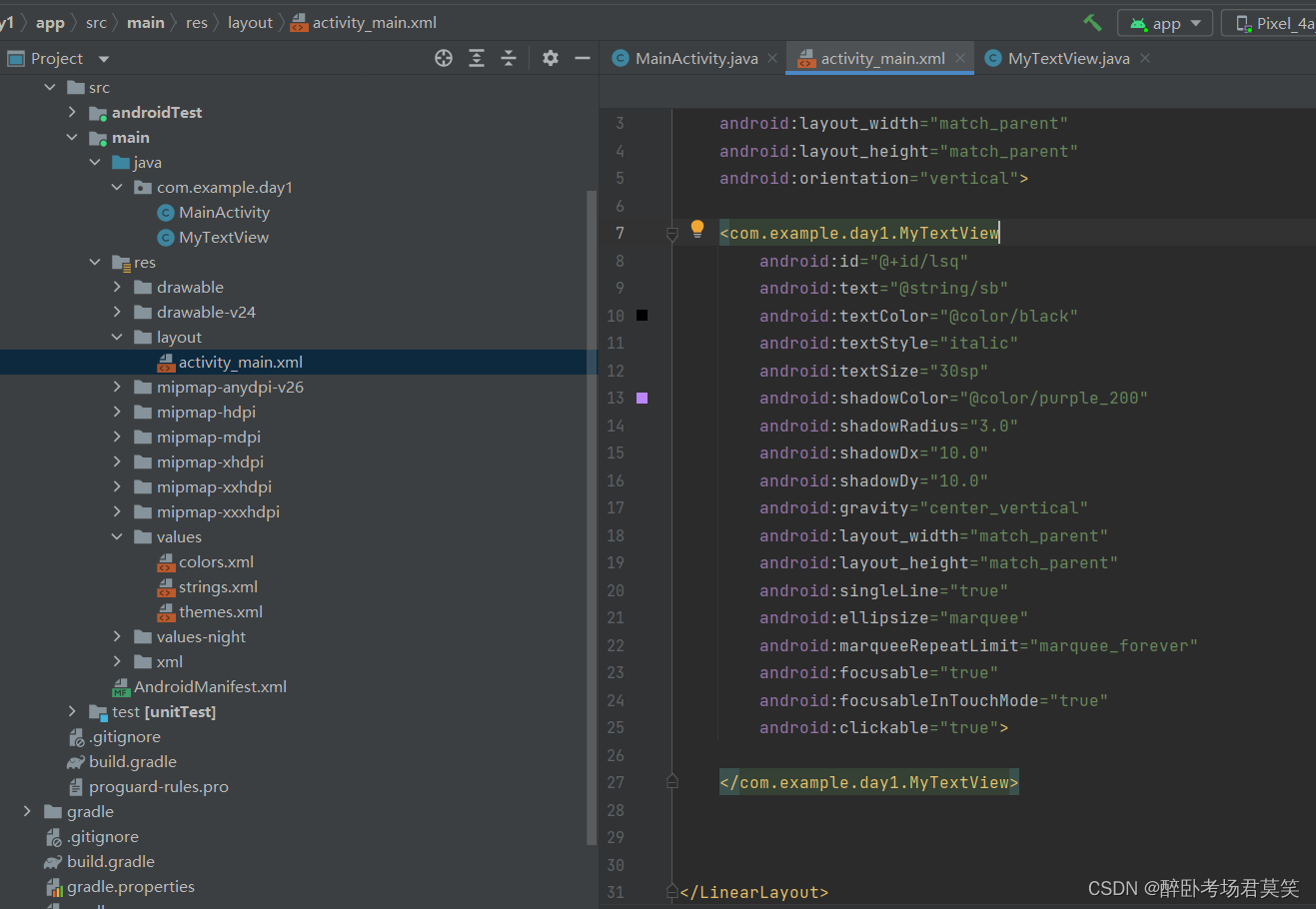This screenshot has height=909, width=1316.
Task: Select activity_main.xml in the project tree
Action: (298, 362)
